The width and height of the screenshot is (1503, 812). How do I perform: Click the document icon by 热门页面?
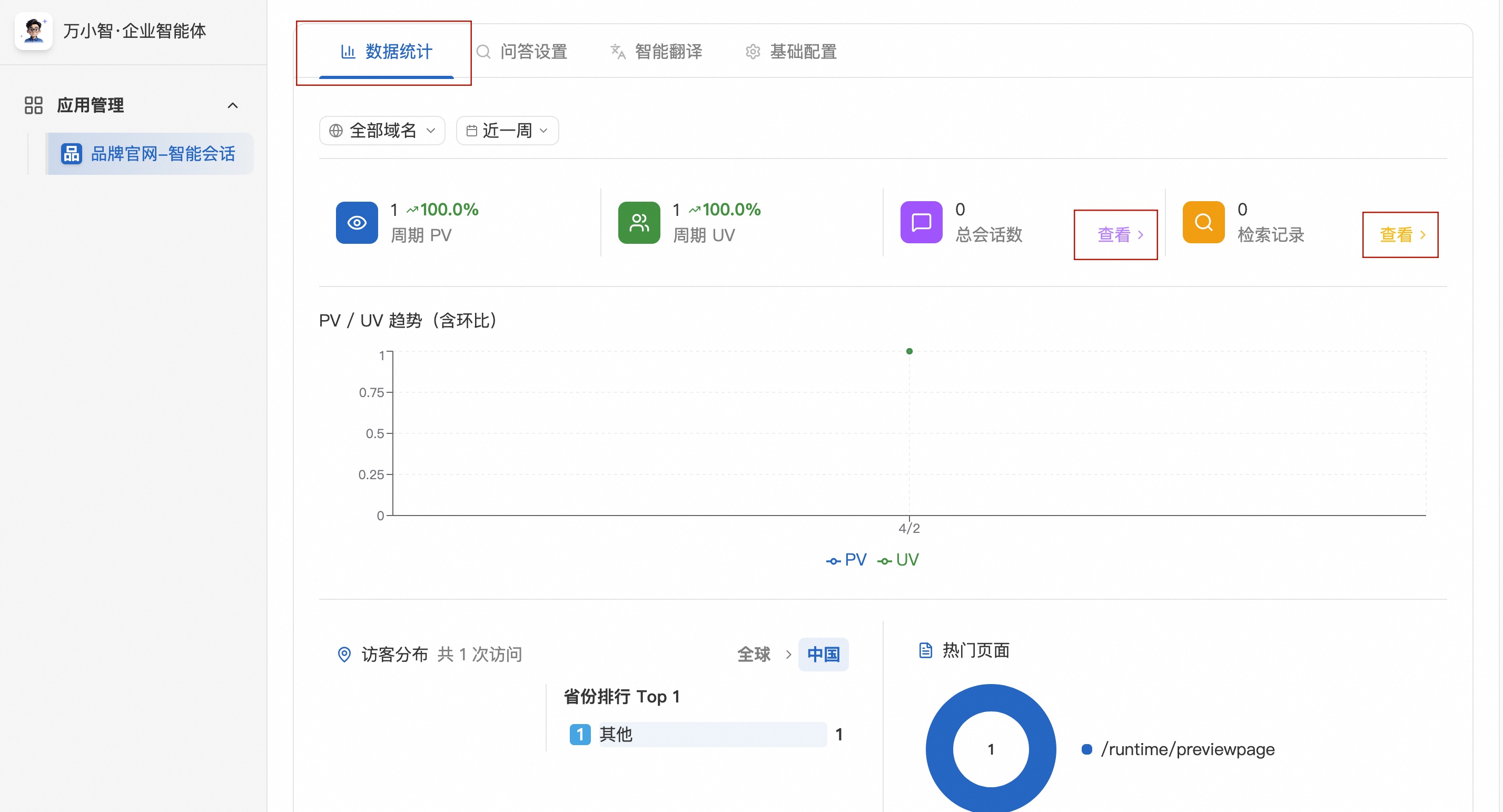pos(925,650)
